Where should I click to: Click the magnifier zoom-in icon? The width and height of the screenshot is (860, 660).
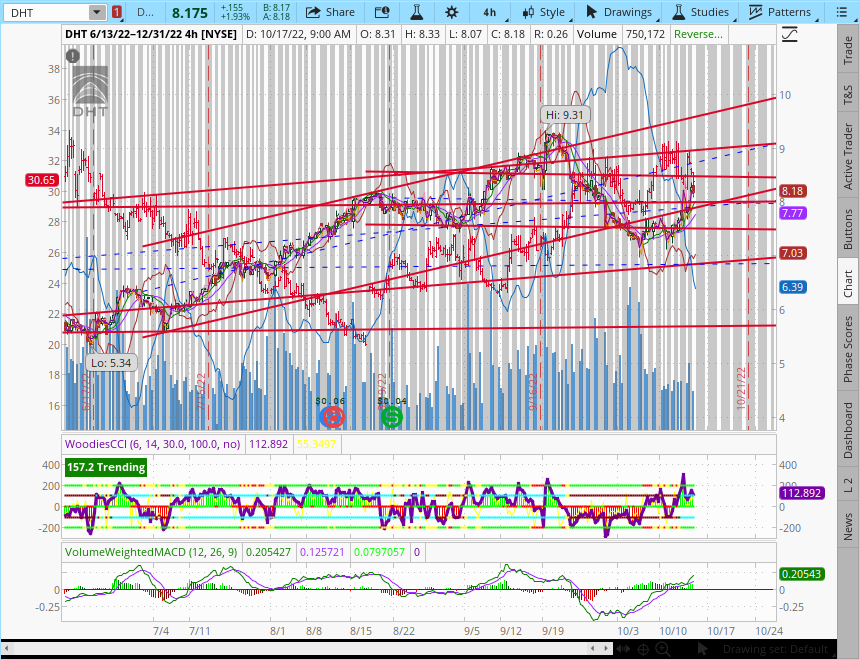pyautogui.click(x=663, y=649)
